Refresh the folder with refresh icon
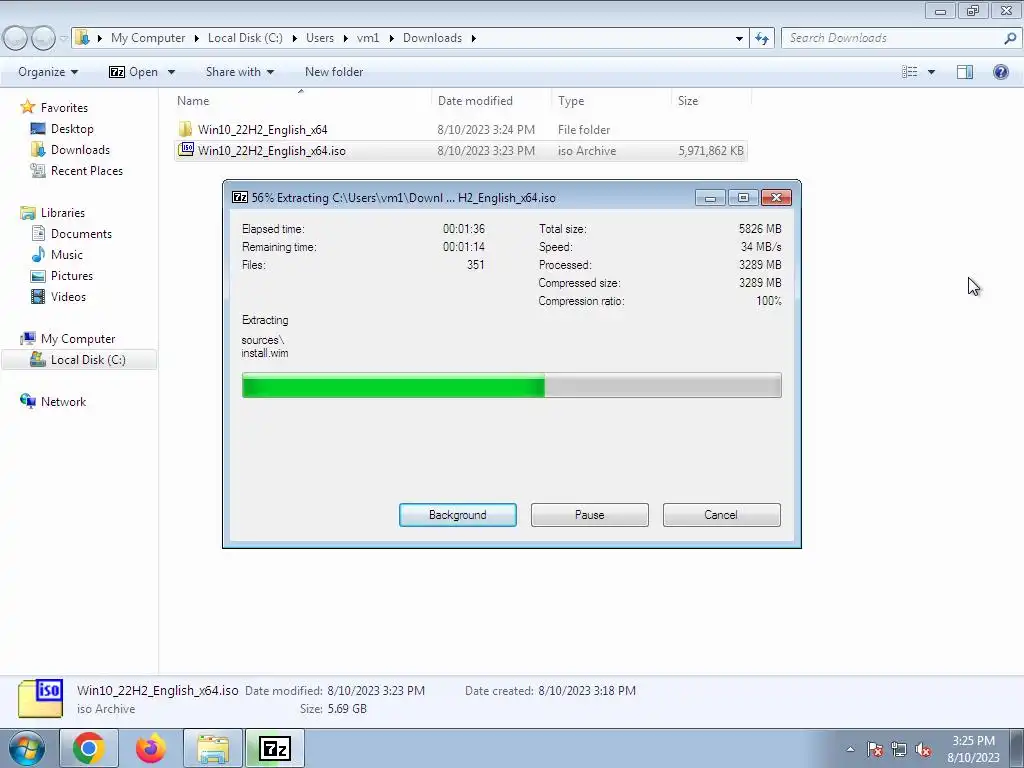This screenshot has height=768, width=1024. pyautogui.click(x=761, y=38)
